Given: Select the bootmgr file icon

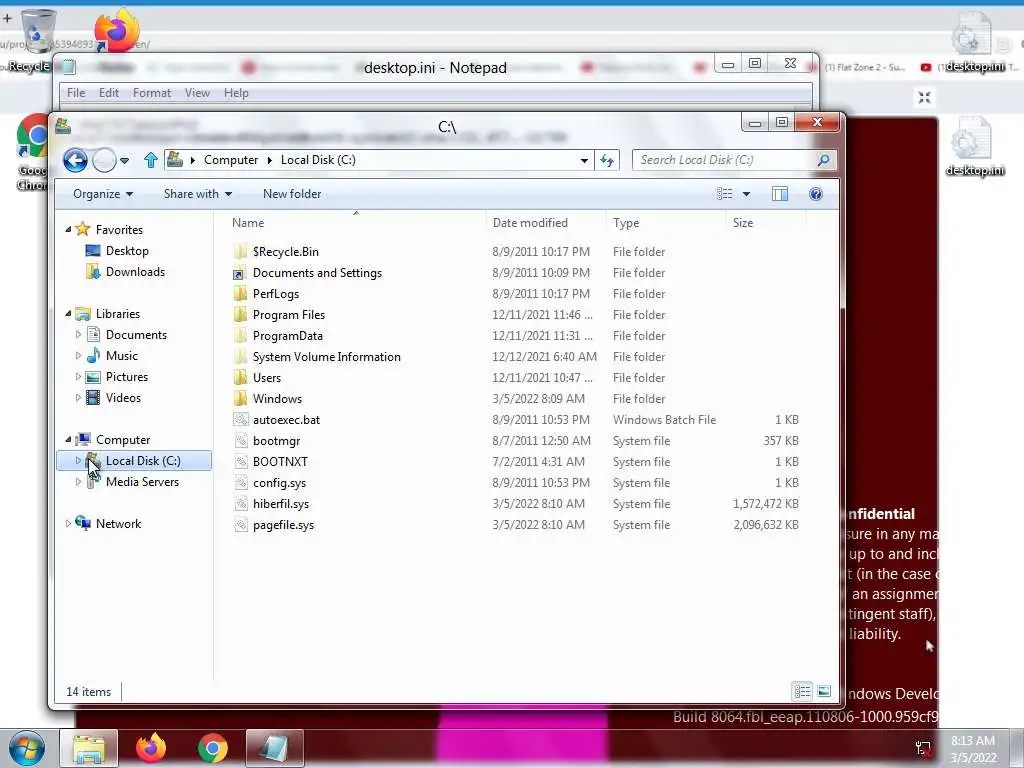Looking at the screenshot, I should pos(240,441).
